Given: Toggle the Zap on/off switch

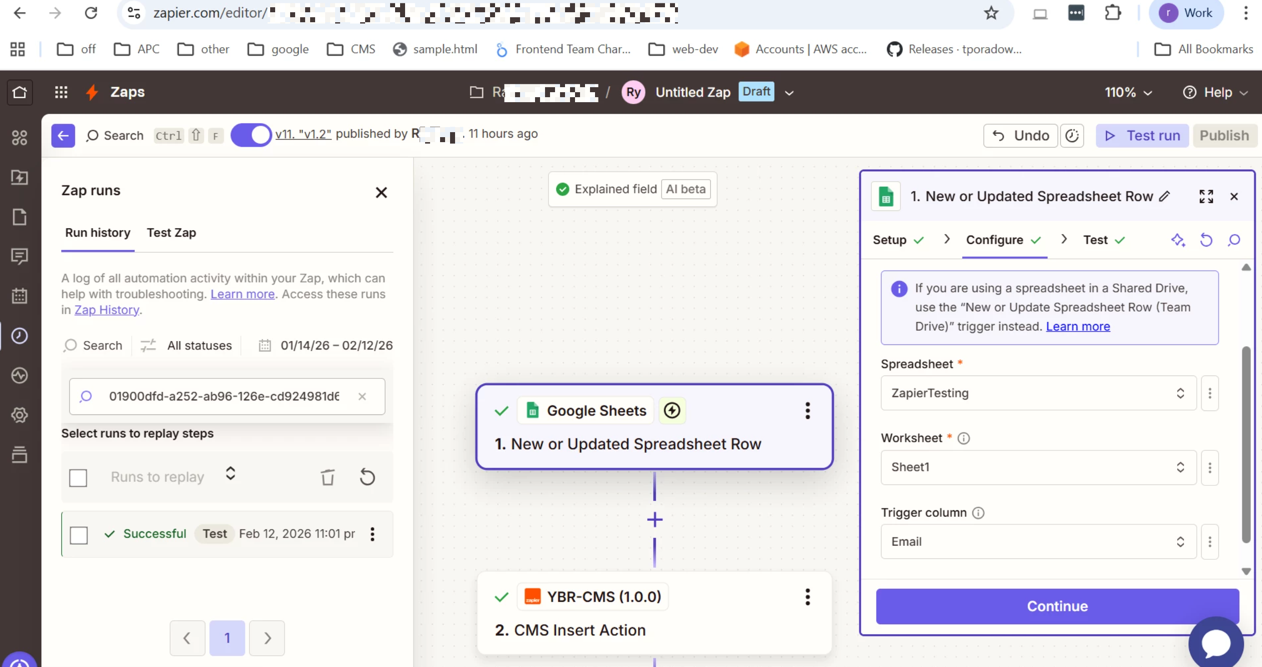Looking at the screenshot, I should (251, 135).
